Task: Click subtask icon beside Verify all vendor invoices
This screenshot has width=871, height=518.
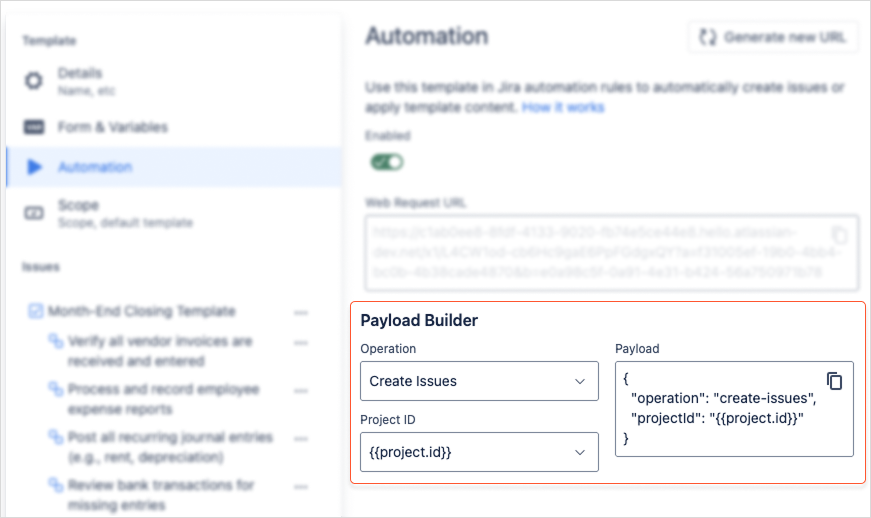Action: 56,342
